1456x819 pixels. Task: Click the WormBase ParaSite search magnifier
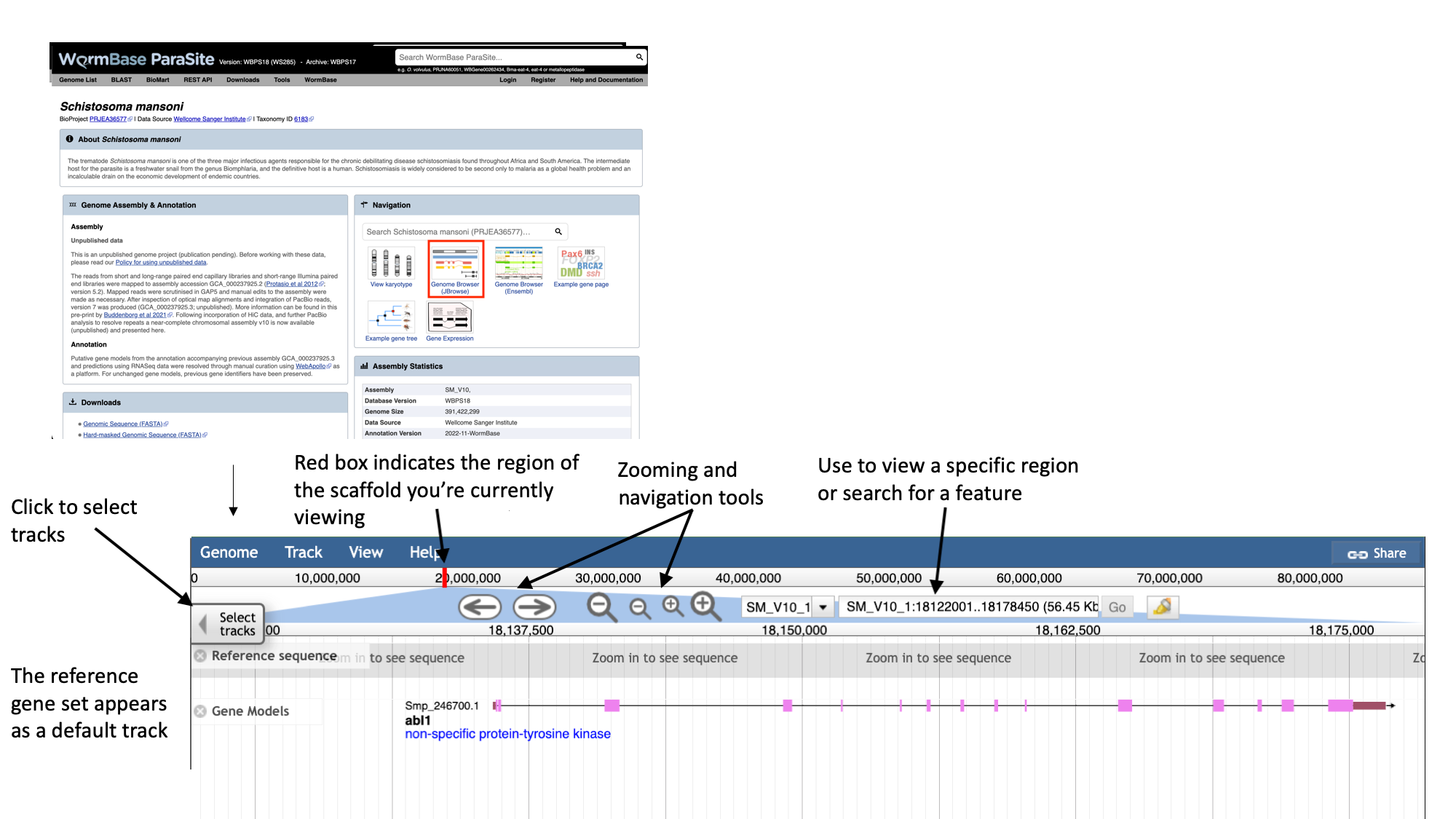639,57
